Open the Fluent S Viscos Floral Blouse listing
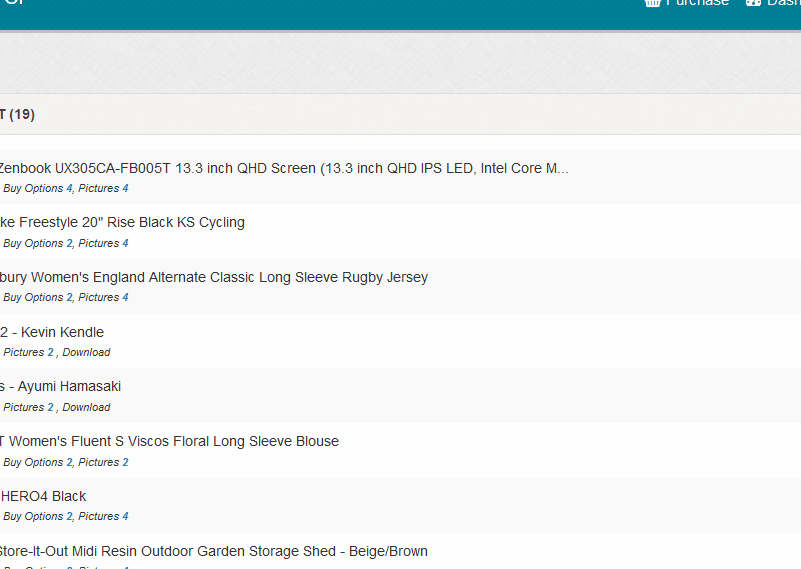This screenshot has width=801, height=569. tap(169, 441)
